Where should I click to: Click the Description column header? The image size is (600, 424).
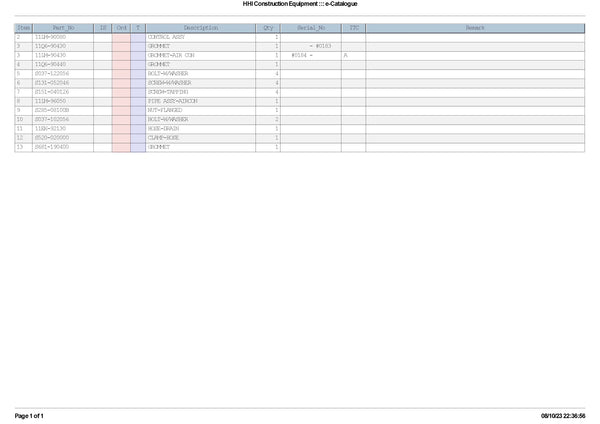200,27
